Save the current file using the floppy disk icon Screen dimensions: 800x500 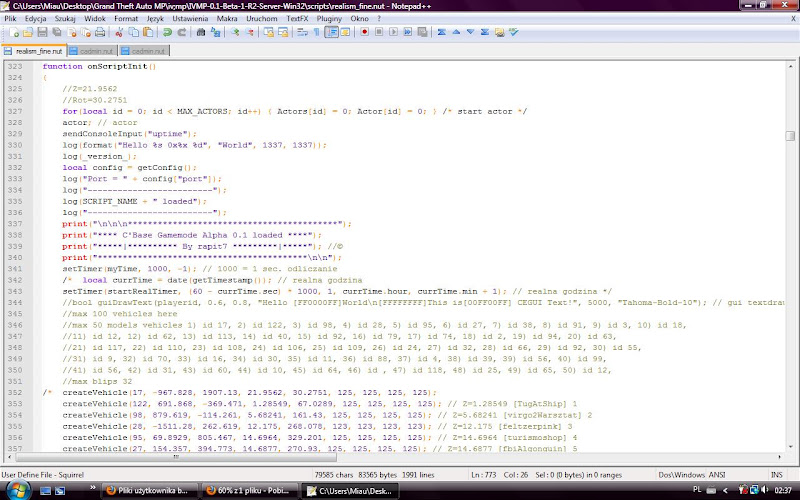(x=39, y=32)
